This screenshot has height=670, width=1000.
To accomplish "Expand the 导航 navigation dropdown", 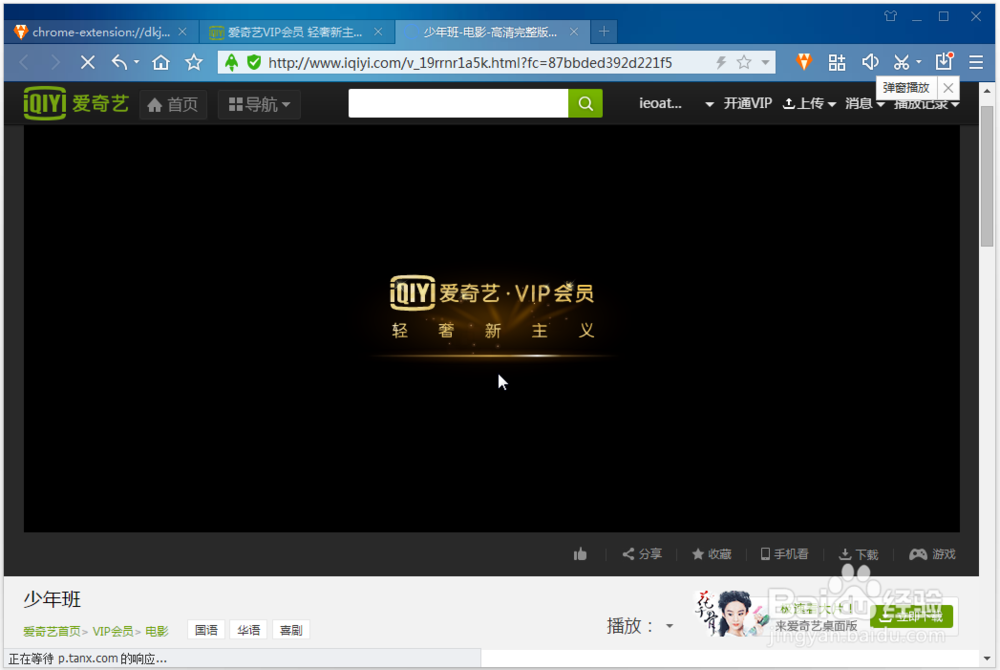I will (x=259, y=105).
